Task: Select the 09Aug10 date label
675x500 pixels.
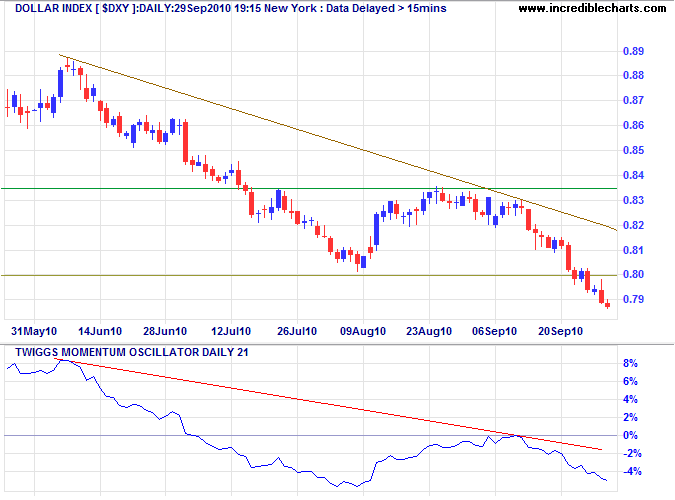Action: (x=363, y=331)
